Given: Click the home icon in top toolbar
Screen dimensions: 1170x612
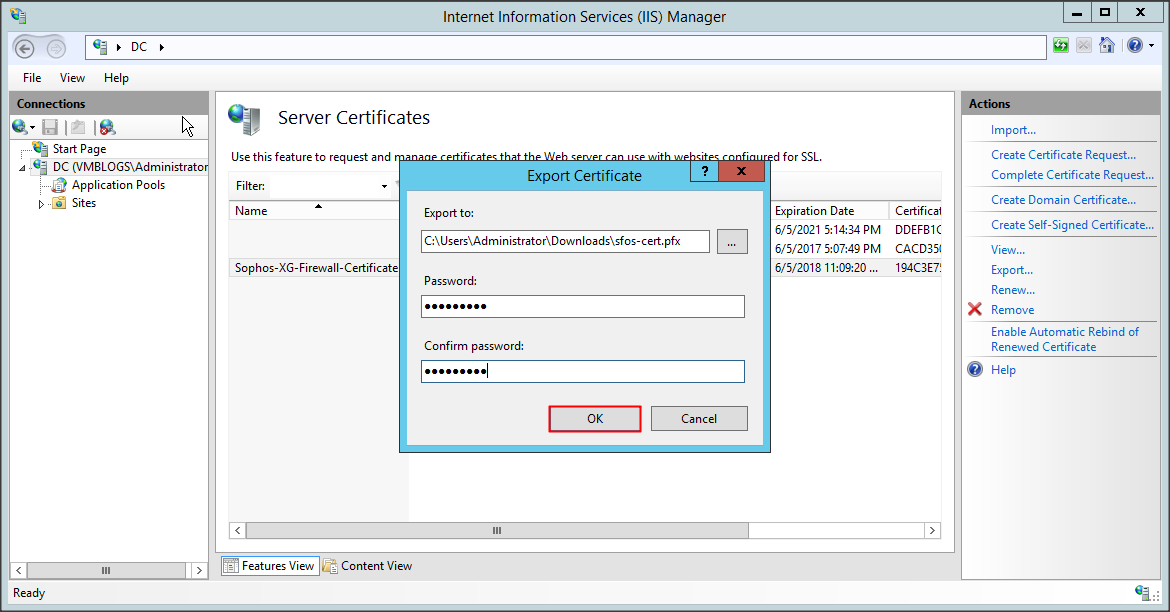Looking at the screenshot, I should coord(1107,46).
